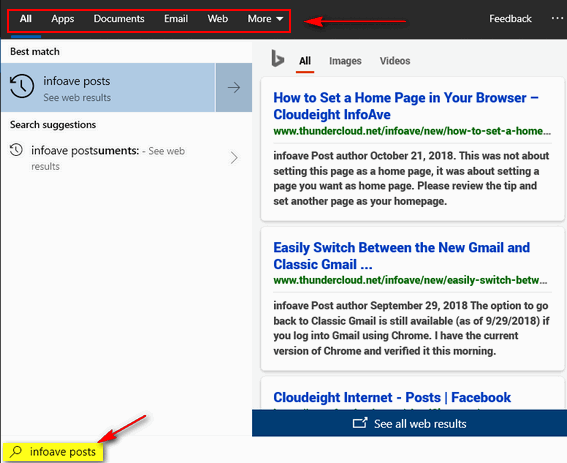
Task: Click the history icon for infoave postsuments suggestion
Action: (16, 150)
